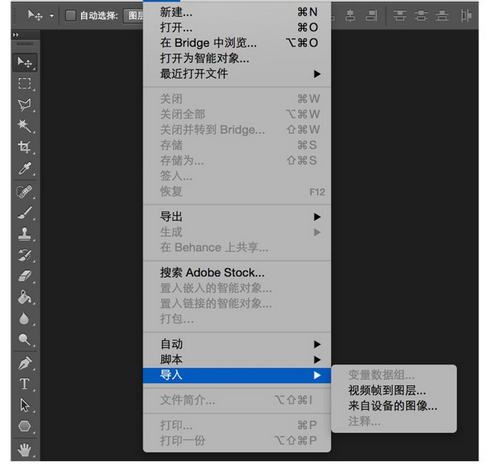The image size is (493, 468).
Task: Choose 打开... menu item
Action: point(237,27)
